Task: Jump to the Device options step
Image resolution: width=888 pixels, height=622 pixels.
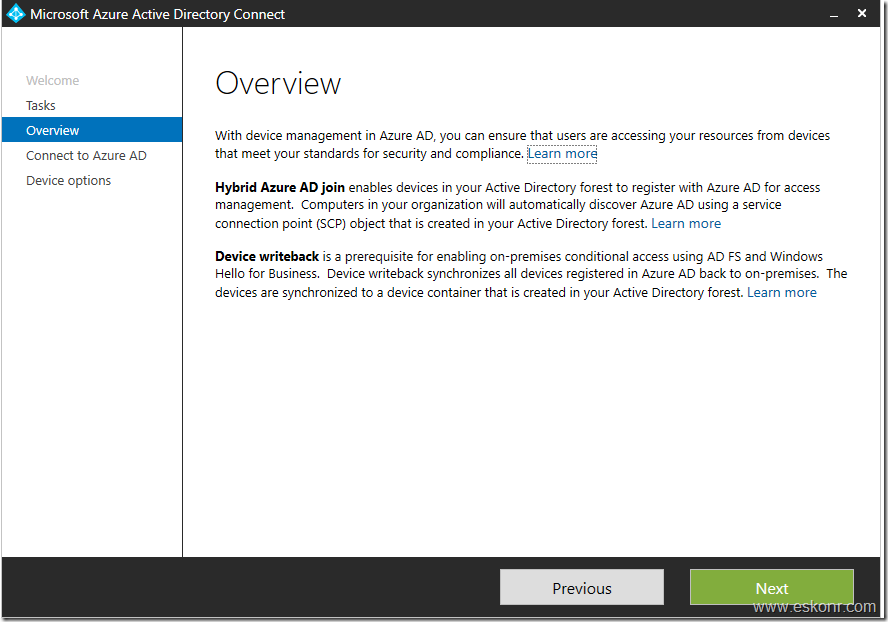Action: pyautogui.click(x=69, y=180)
